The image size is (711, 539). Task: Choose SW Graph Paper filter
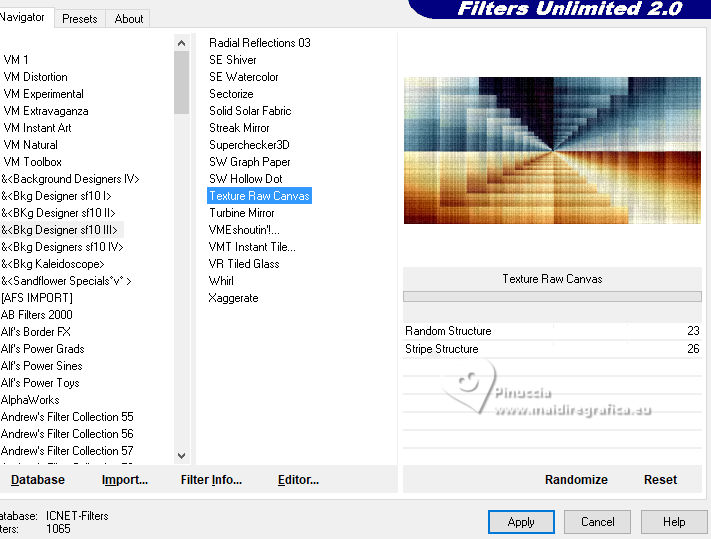[249, 162]
